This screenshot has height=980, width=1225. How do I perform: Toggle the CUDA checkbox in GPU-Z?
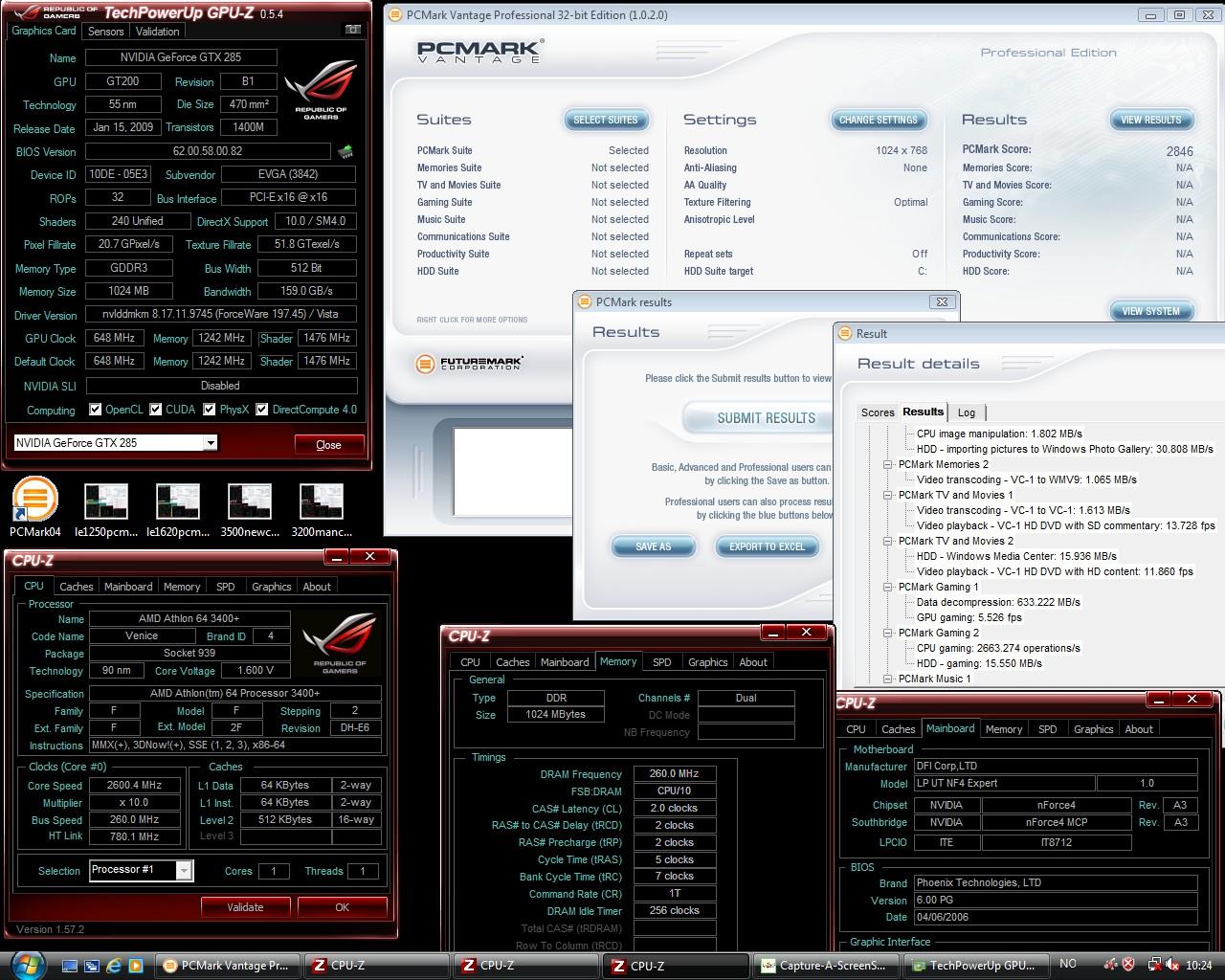tap(155, 410)
